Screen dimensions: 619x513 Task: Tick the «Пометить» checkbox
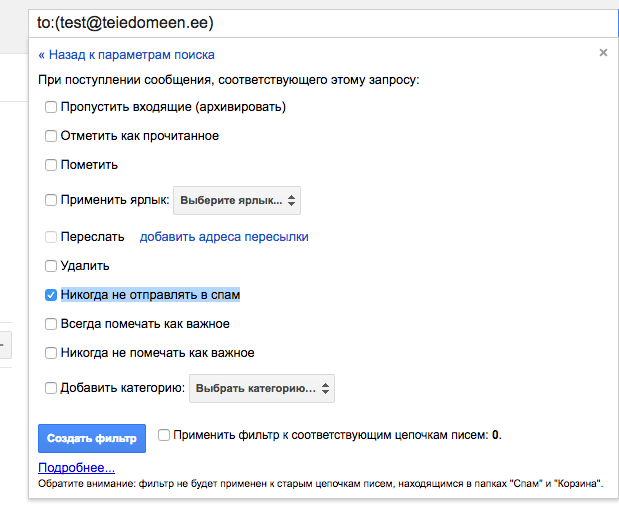point(51,165)
